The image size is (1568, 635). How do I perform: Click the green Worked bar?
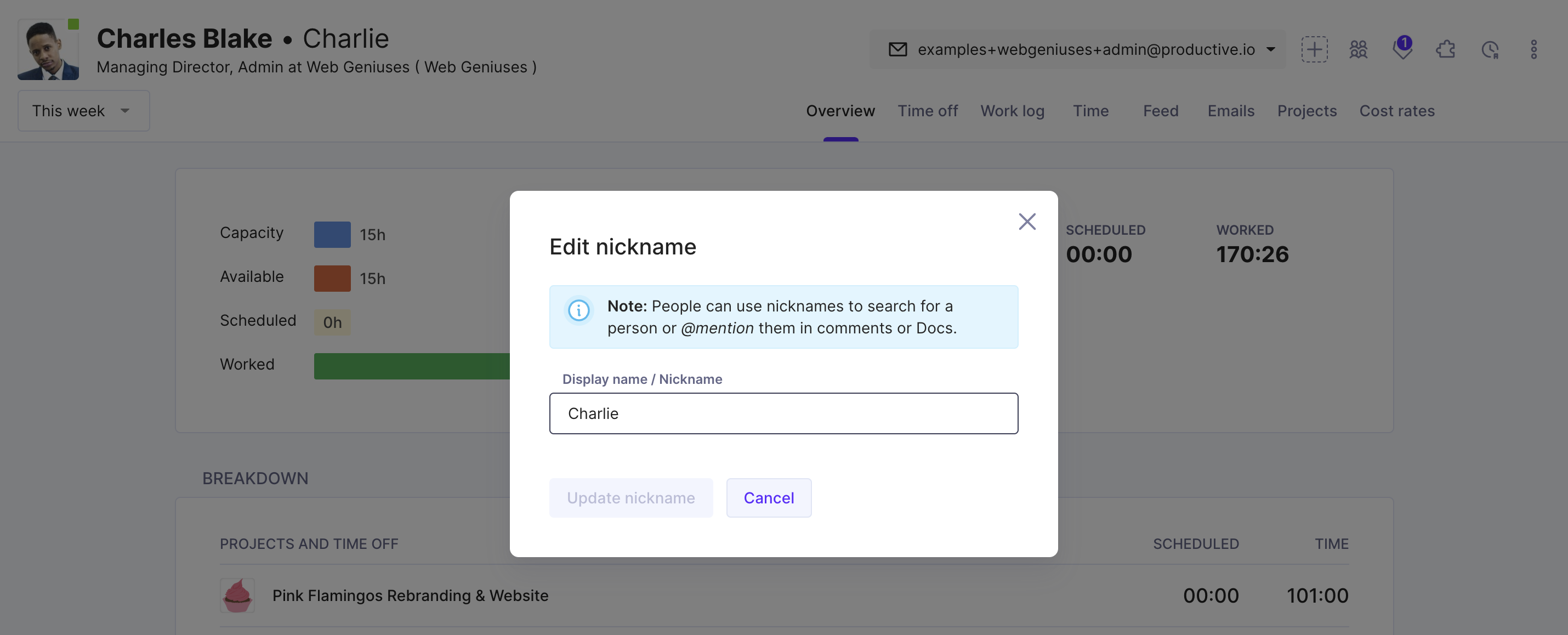click(412, 366)
